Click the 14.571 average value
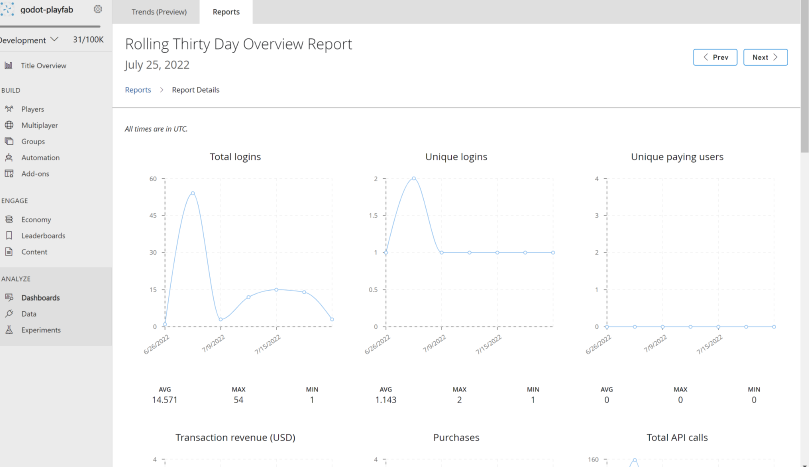The width and height of the screenshot is (809, 467). click(x=165, y=400)
